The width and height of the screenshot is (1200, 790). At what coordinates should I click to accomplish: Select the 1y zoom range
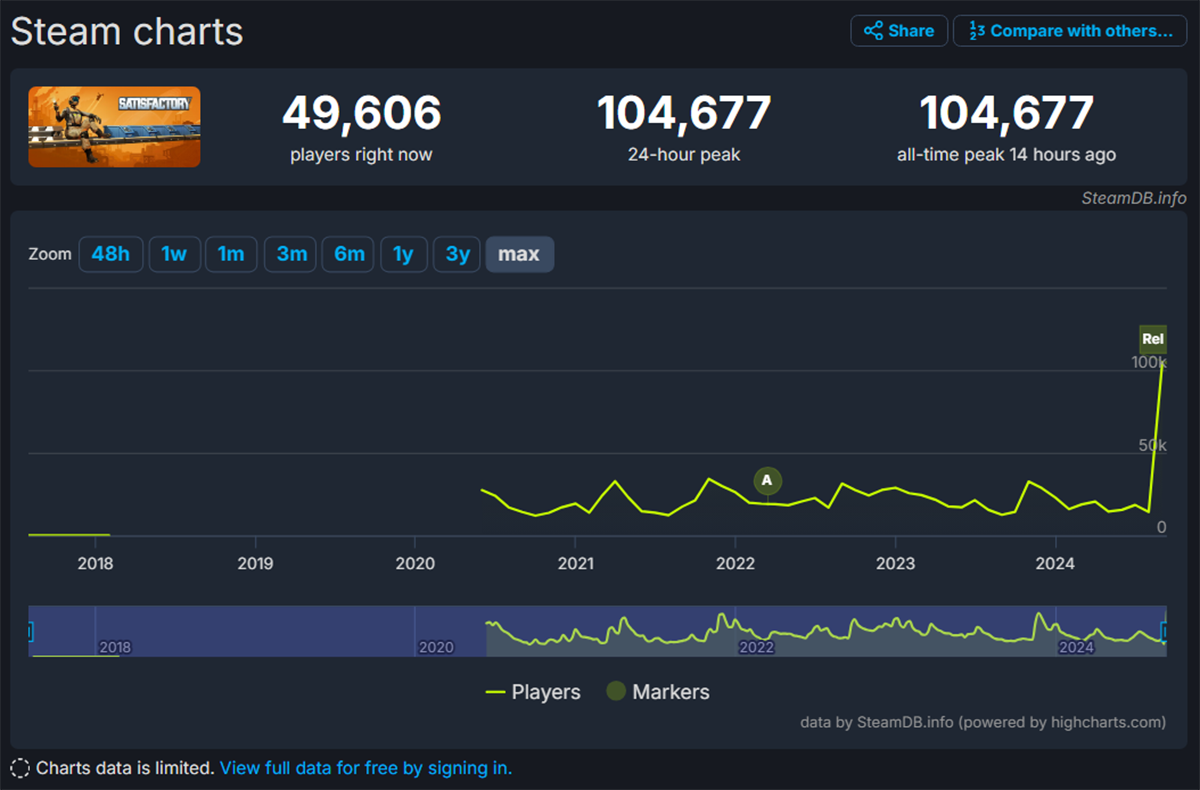point(404,254)
